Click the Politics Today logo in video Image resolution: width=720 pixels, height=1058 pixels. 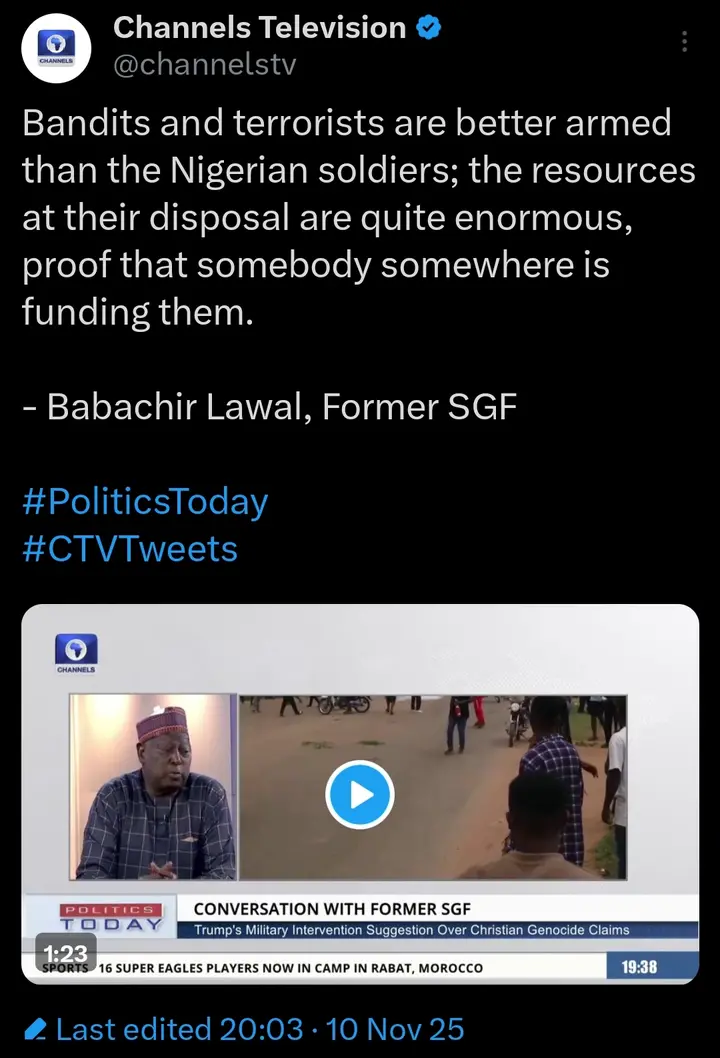[x=110, y=917]
